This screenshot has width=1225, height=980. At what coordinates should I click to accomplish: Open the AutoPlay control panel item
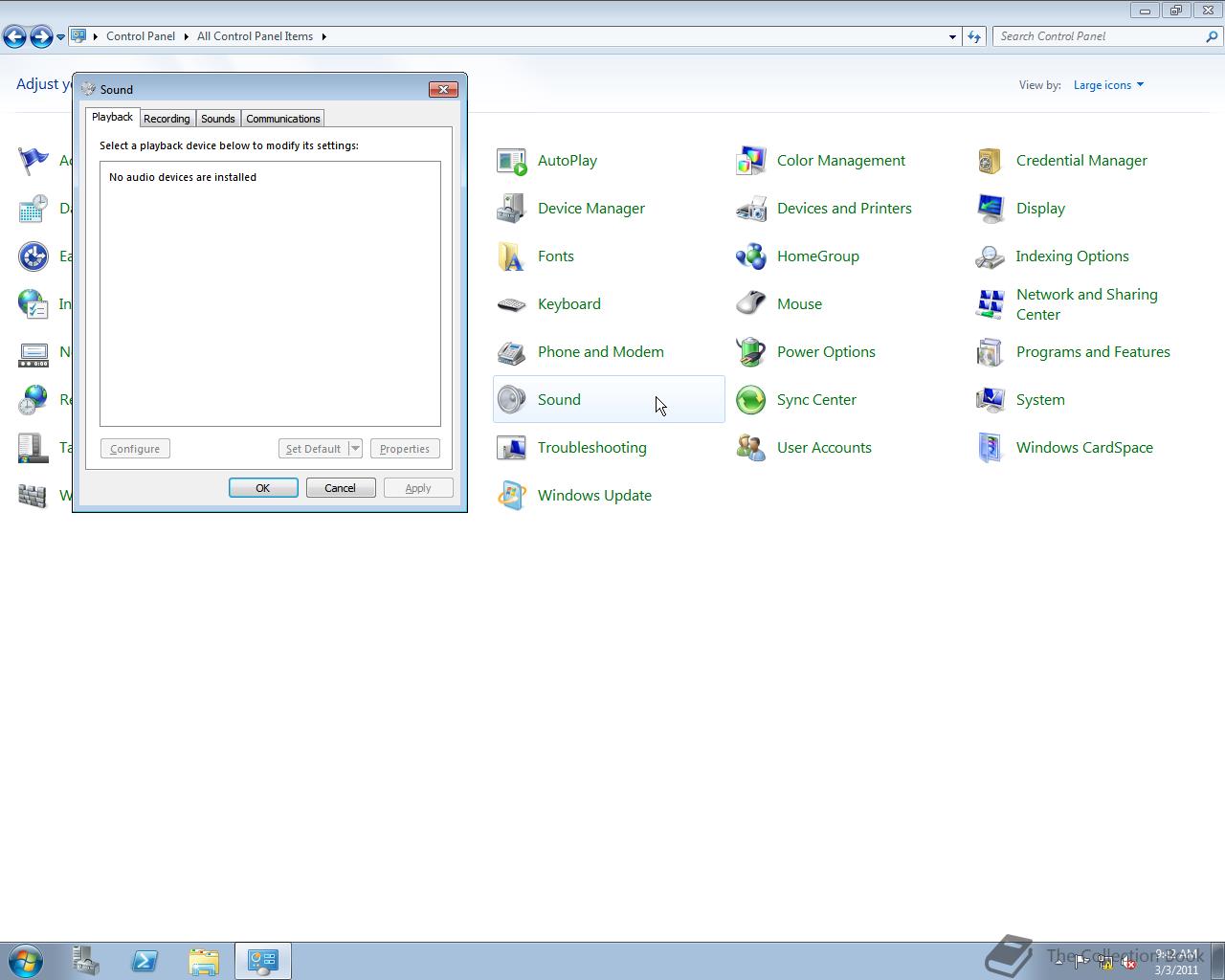[x=567, y=161]
